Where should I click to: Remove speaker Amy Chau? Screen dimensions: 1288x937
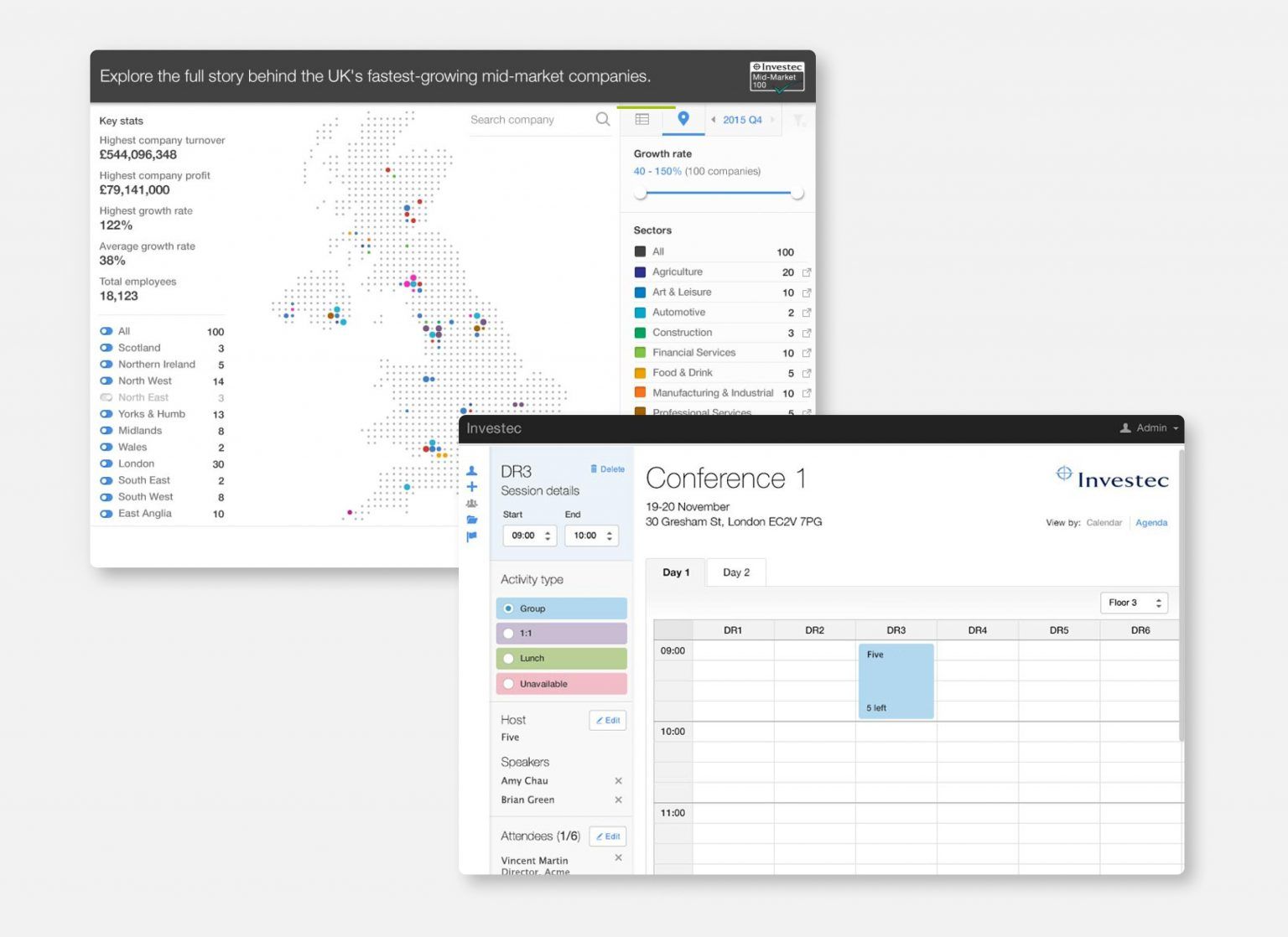(x=619, y=780)
